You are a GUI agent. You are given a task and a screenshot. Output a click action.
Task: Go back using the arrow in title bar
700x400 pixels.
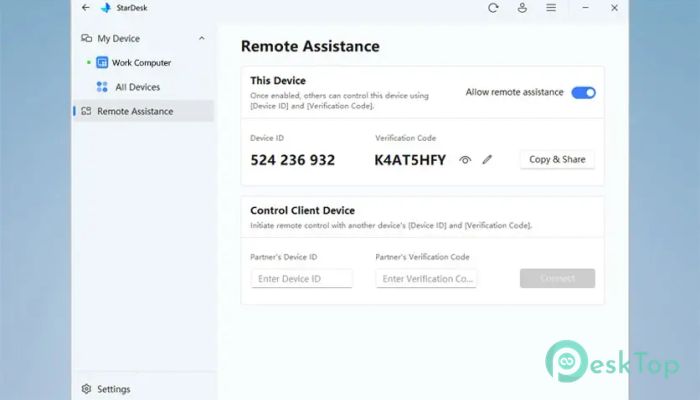tap(86, 8)
